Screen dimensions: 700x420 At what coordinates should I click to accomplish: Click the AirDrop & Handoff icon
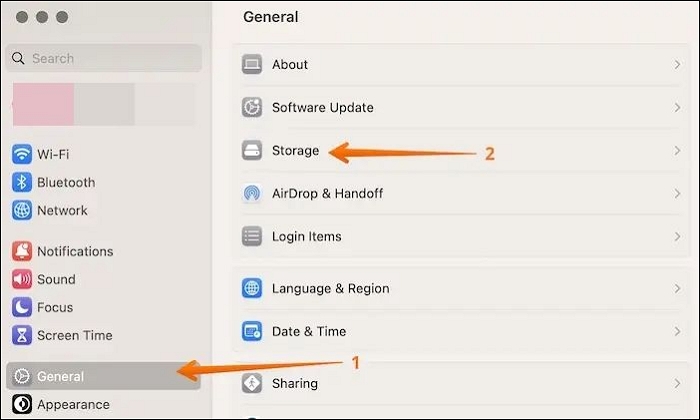(x=252, y=194)
